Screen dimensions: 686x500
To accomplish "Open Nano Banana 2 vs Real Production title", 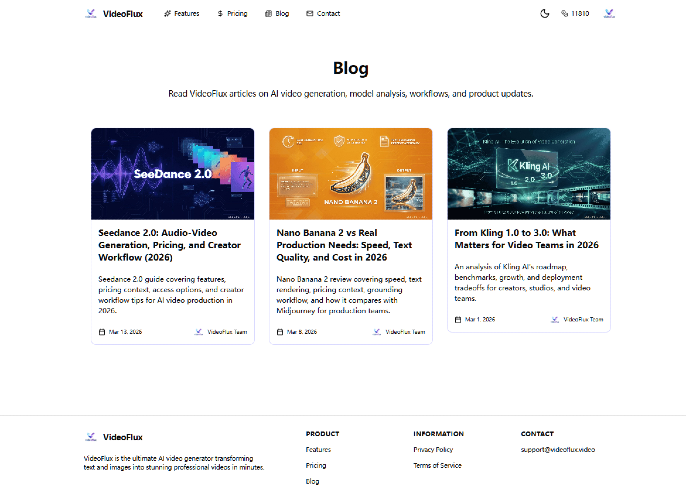I will click(344, 245).
